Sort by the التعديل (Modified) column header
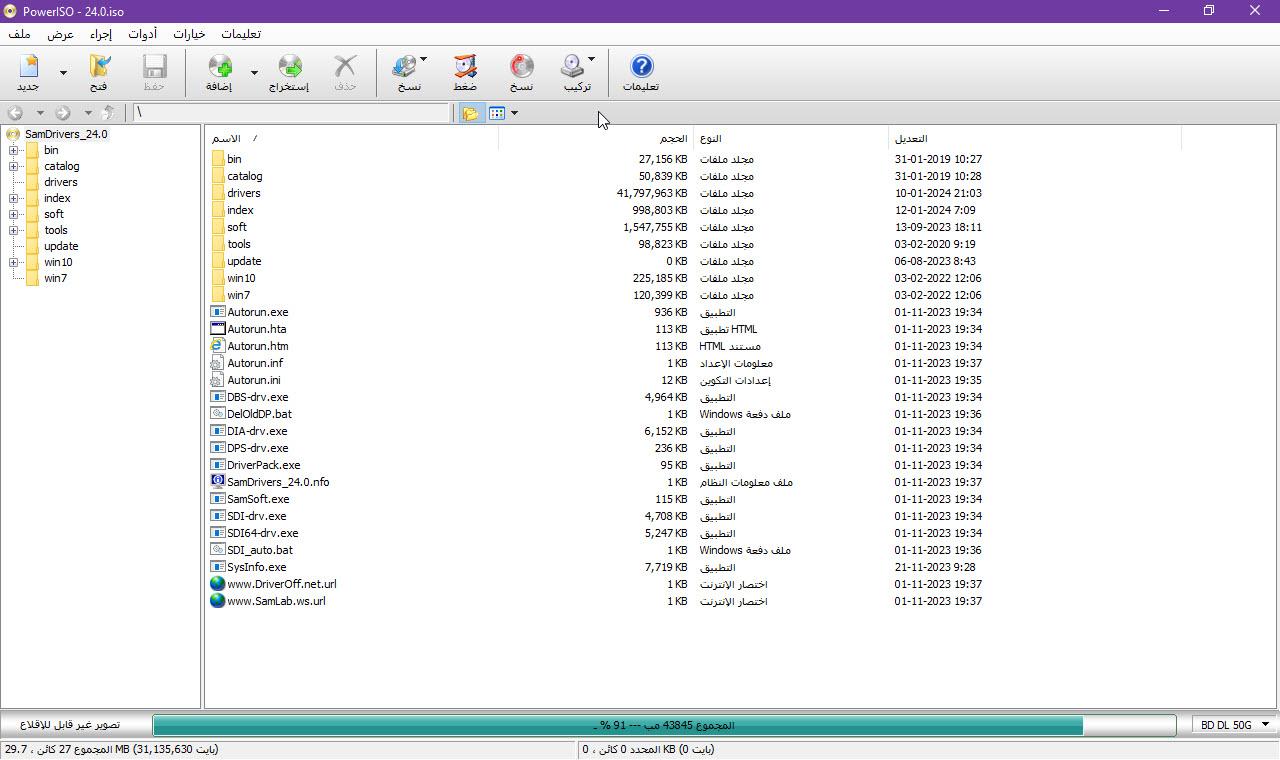The width and height of the screenshot is (1280, 760). tap(1034, 138)
